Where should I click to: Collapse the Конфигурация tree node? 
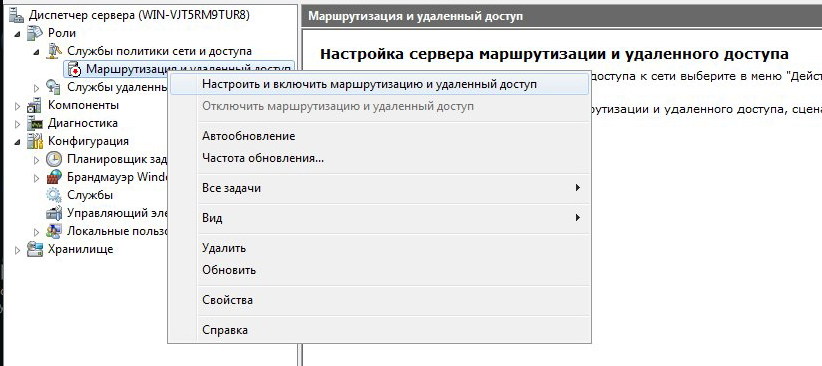coord(18,142)
